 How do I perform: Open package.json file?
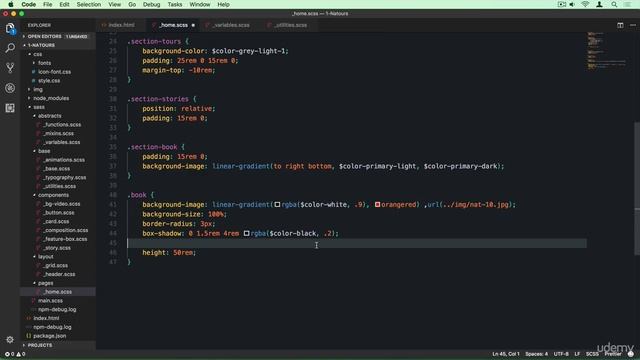point(58,336)
